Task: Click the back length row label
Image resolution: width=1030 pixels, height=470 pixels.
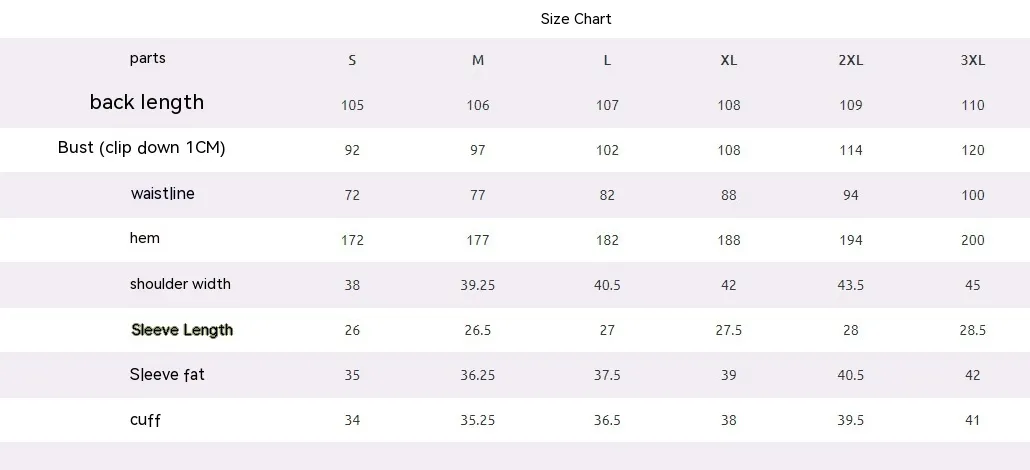Action: [147, 102]
